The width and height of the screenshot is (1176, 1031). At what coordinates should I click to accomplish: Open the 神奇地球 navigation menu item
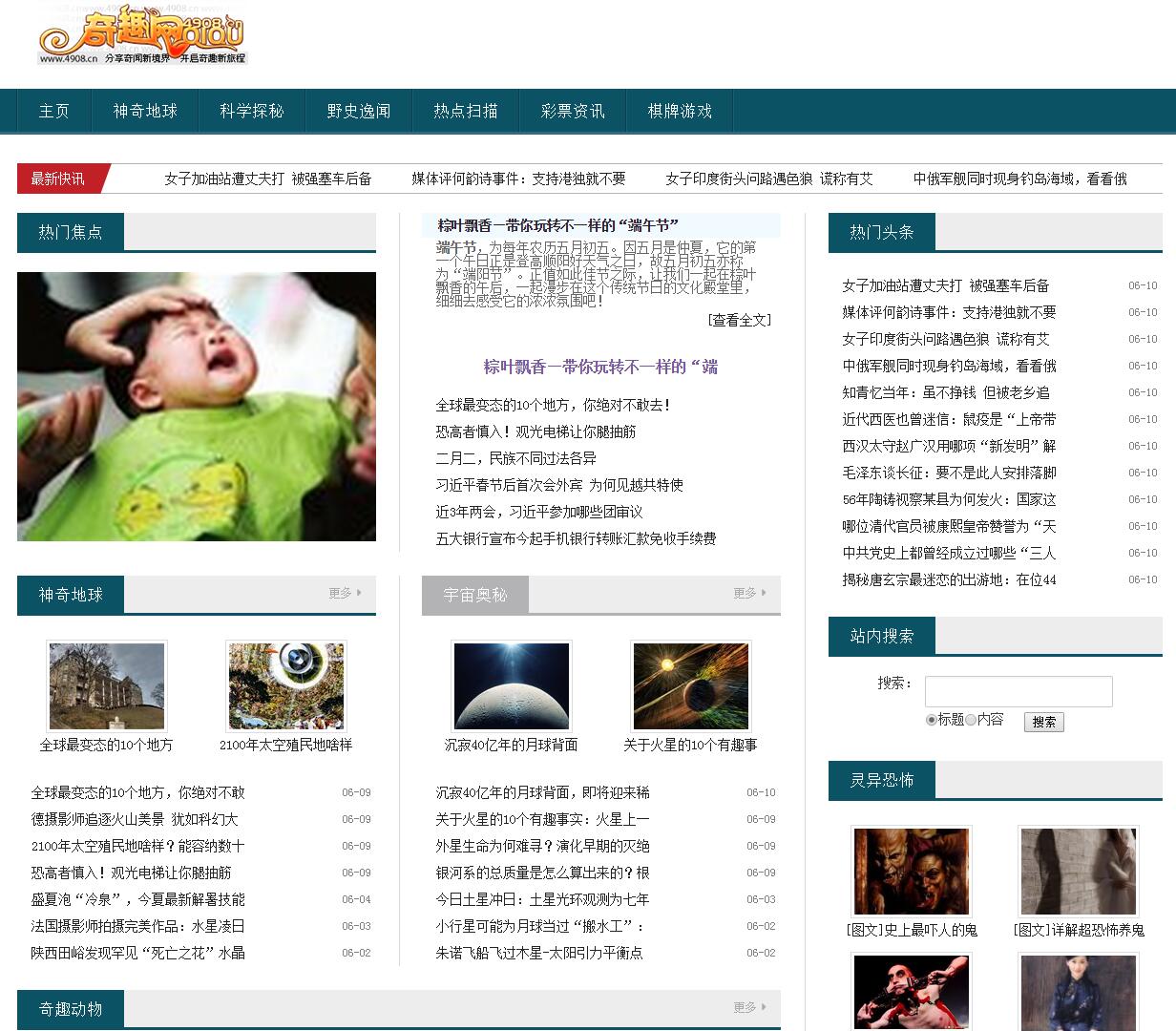145,111
